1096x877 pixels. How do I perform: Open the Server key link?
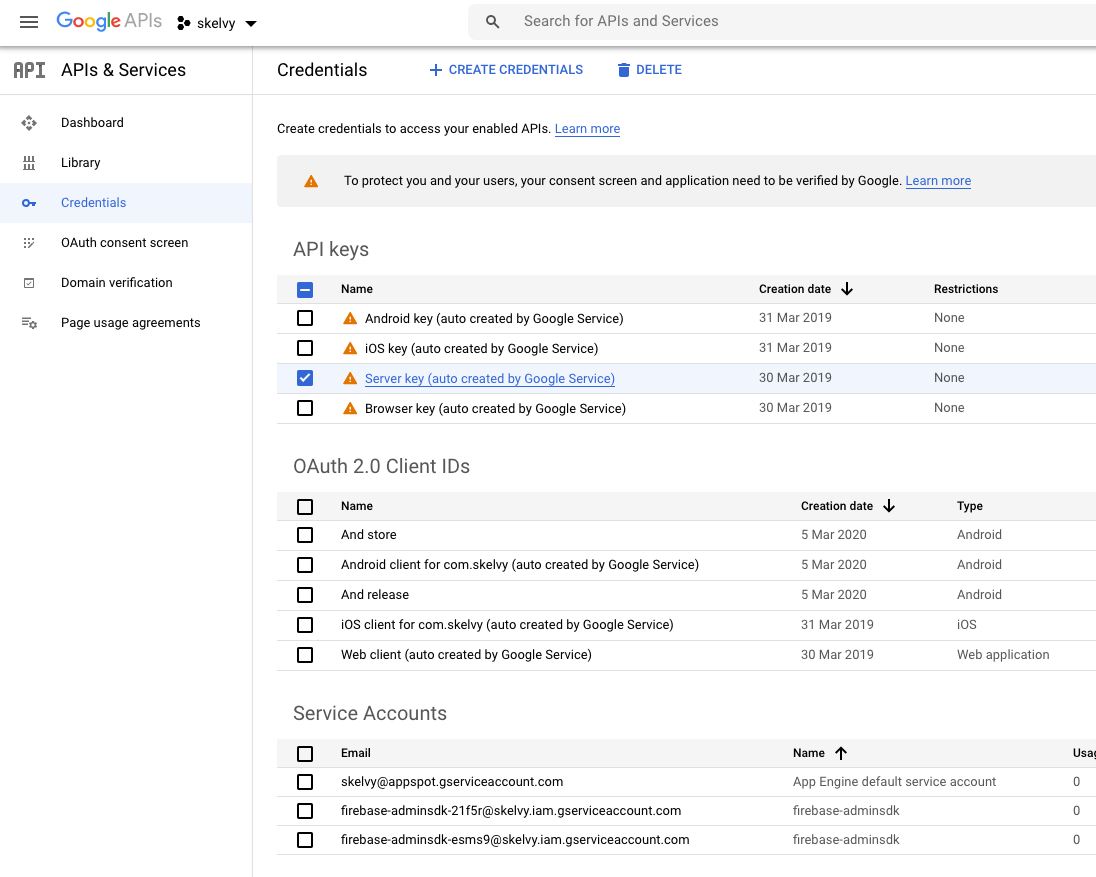[489, 379]
